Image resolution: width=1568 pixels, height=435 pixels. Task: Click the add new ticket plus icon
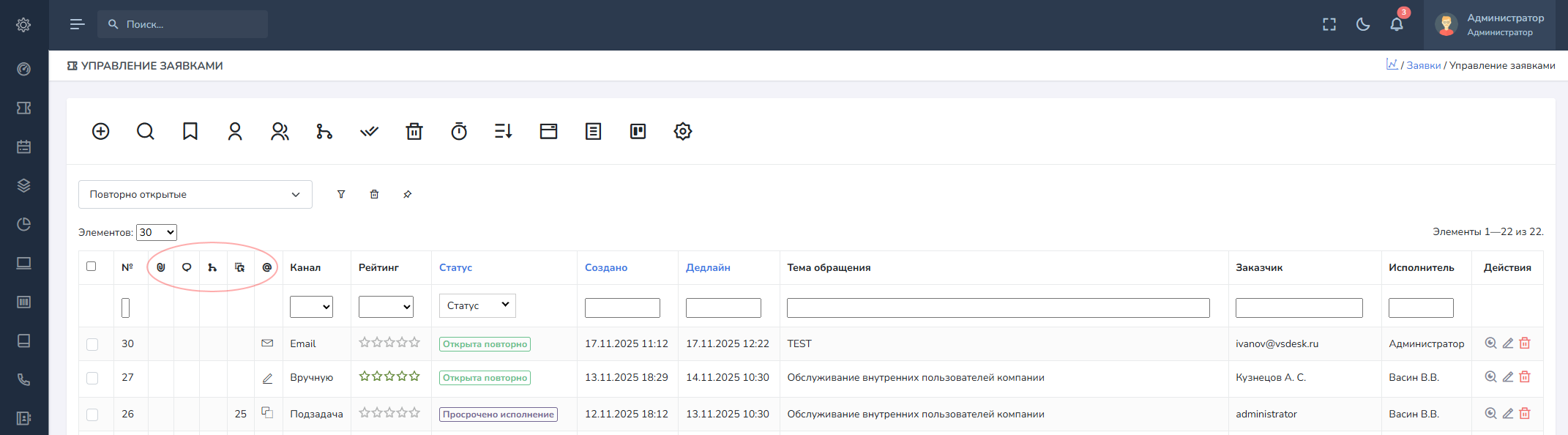101,131
